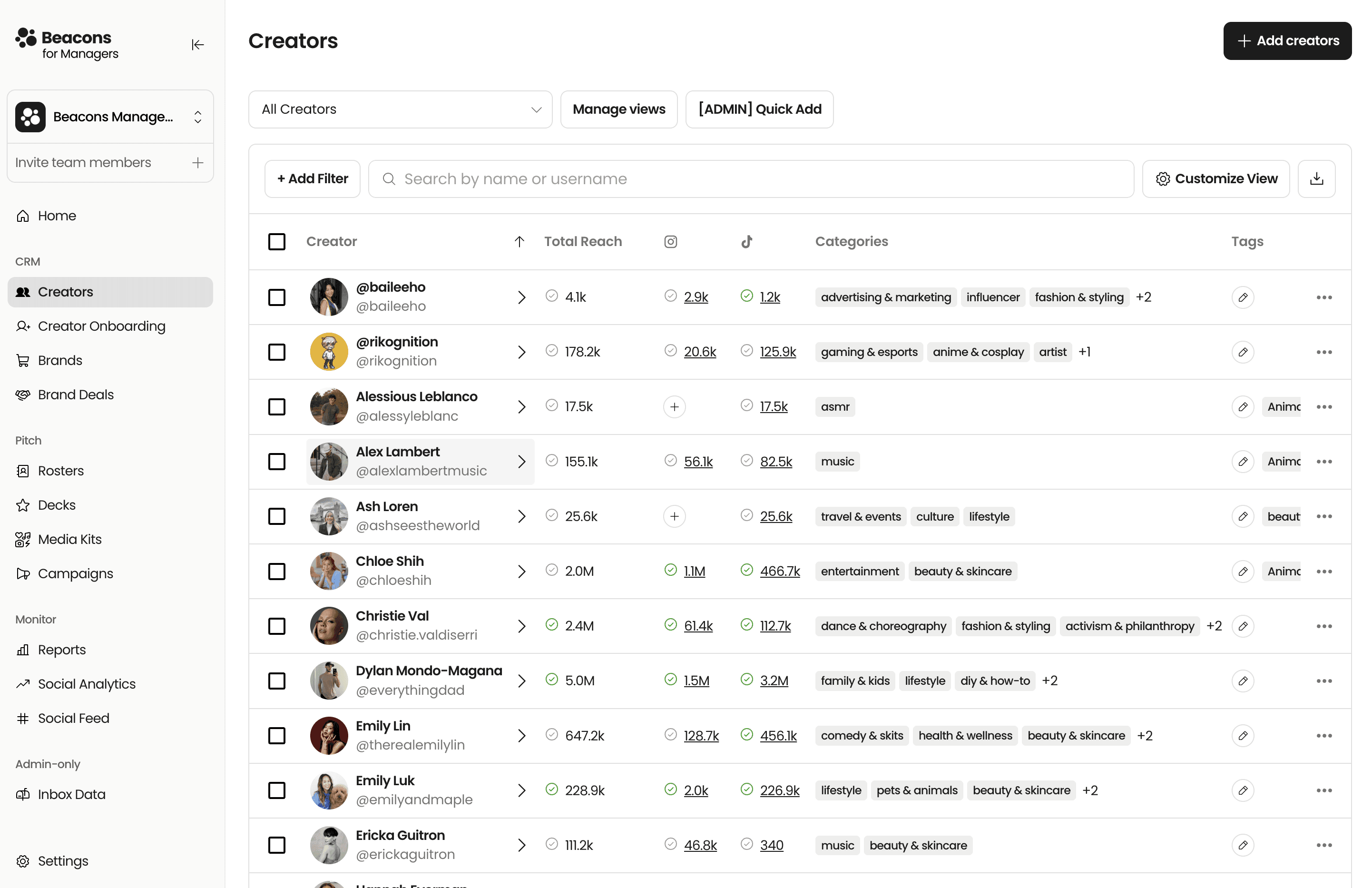The height and width of the screenshot is (888, 1372).
Task: Open Brand Deals in the sidebar
Action: (76, 395)
